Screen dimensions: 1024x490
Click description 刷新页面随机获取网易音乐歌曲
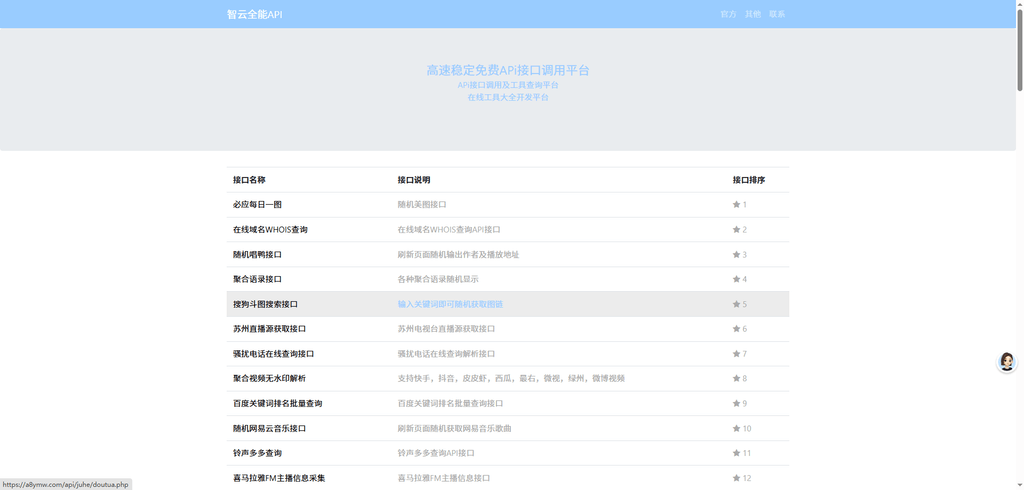(455, 429)
